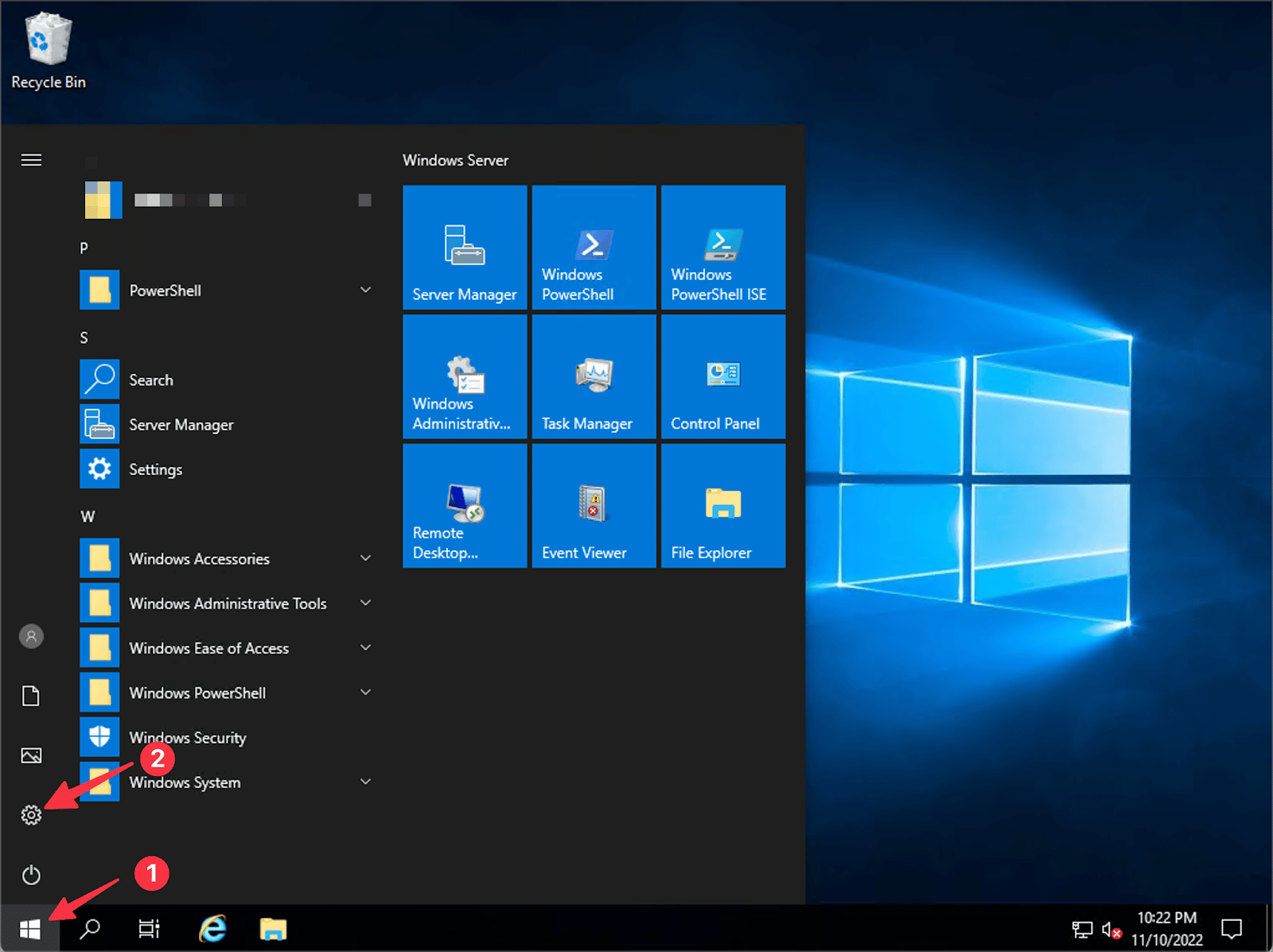
Task: Open the Task Manager tile
Action: coord(594,376)
